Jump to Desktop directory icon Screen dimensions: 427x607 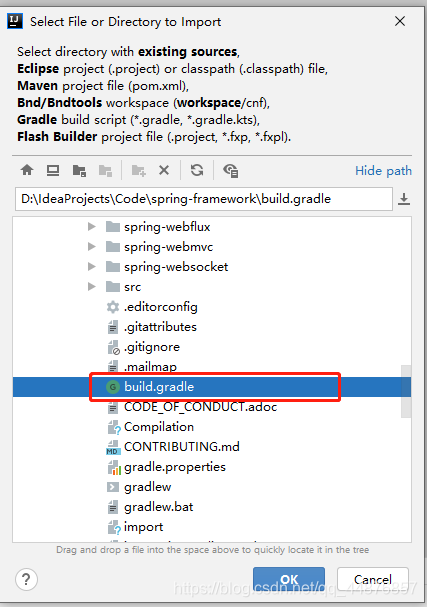pyautogui.click(x=53, y=170)
